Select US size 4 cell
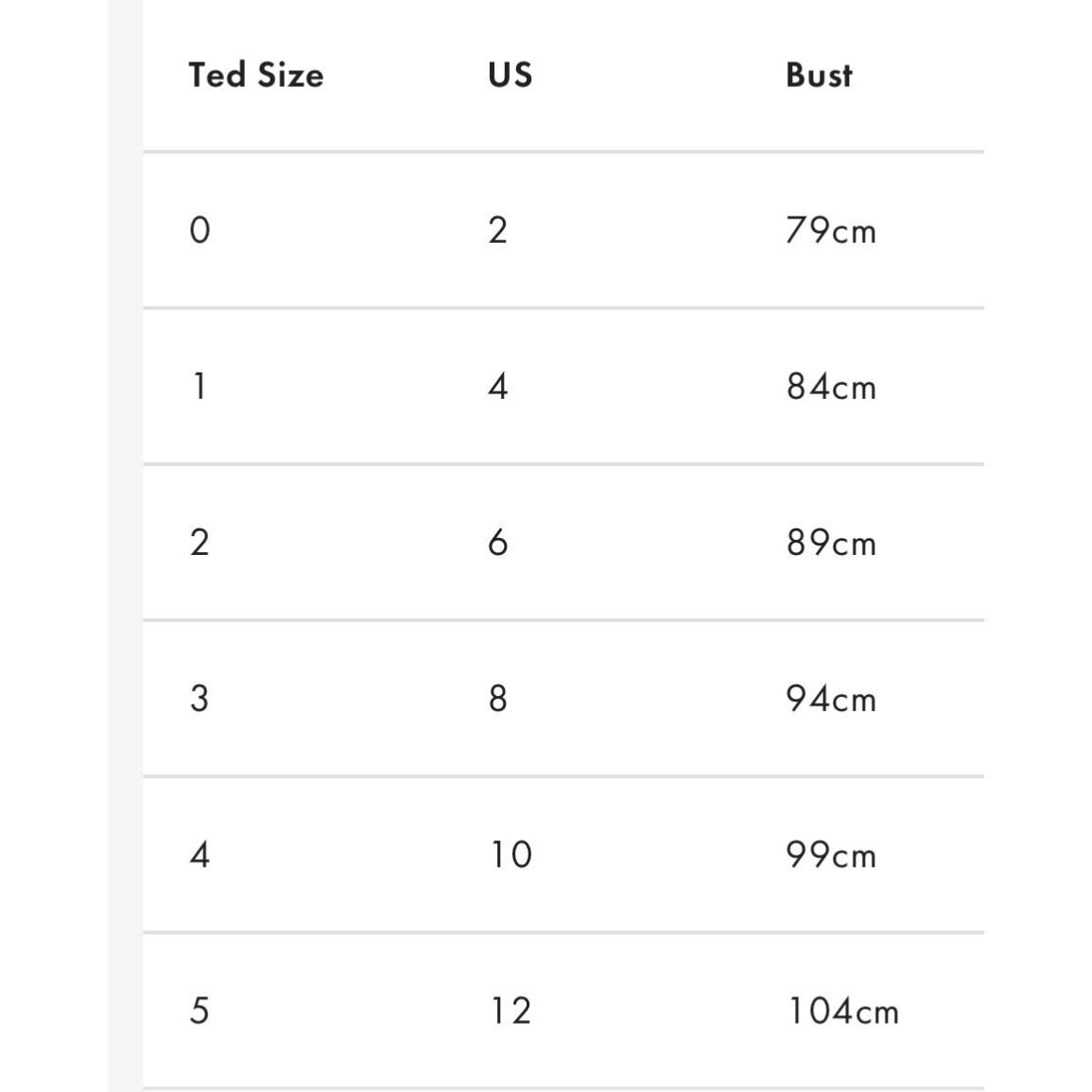 (498, 386)
